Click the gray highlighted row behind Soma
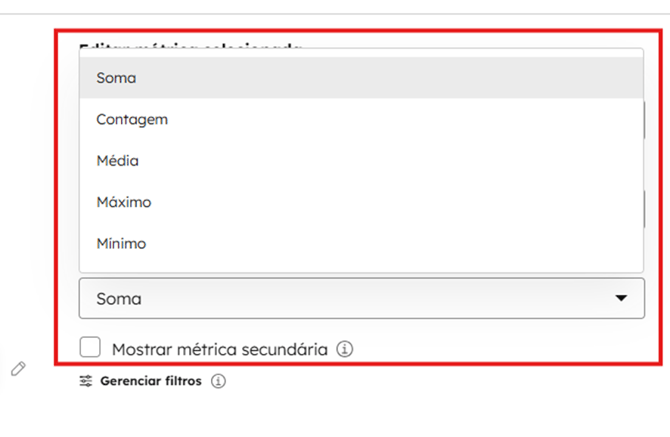This screenshot has height=437, width=670. pos(361,78)
